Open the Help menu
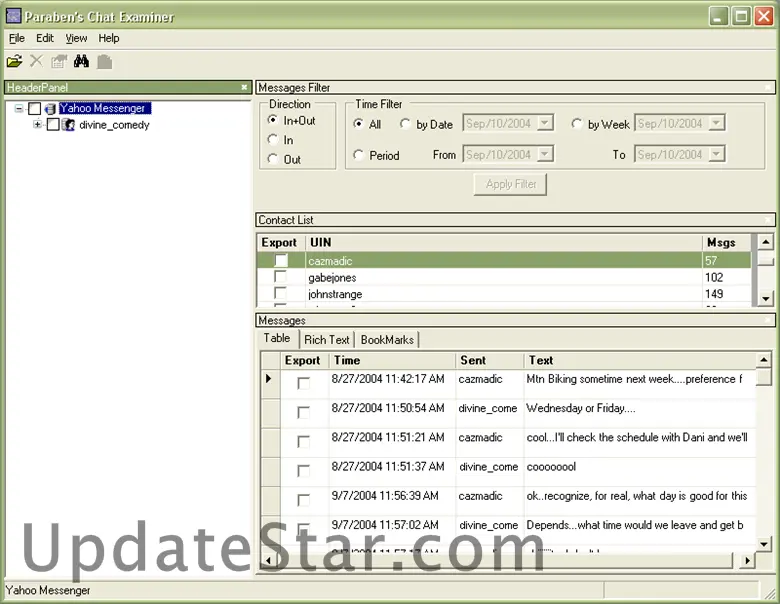The height and width of the screenshot is (604, 780). (108, 38)
